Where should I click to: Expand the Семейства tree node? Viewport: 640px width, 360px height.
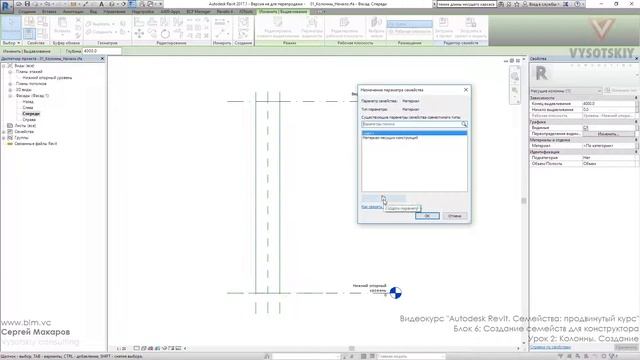coord(4,132)
